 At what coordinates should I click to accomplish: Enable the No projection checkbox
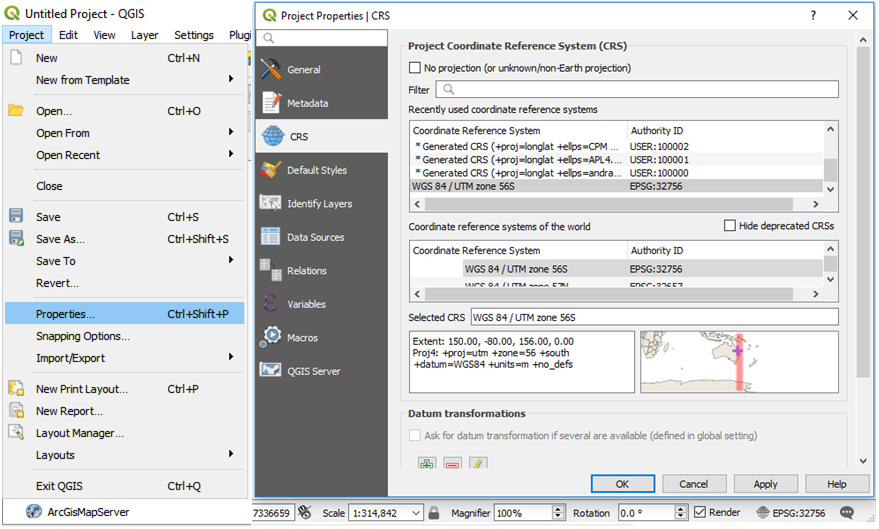pos(415,68)
